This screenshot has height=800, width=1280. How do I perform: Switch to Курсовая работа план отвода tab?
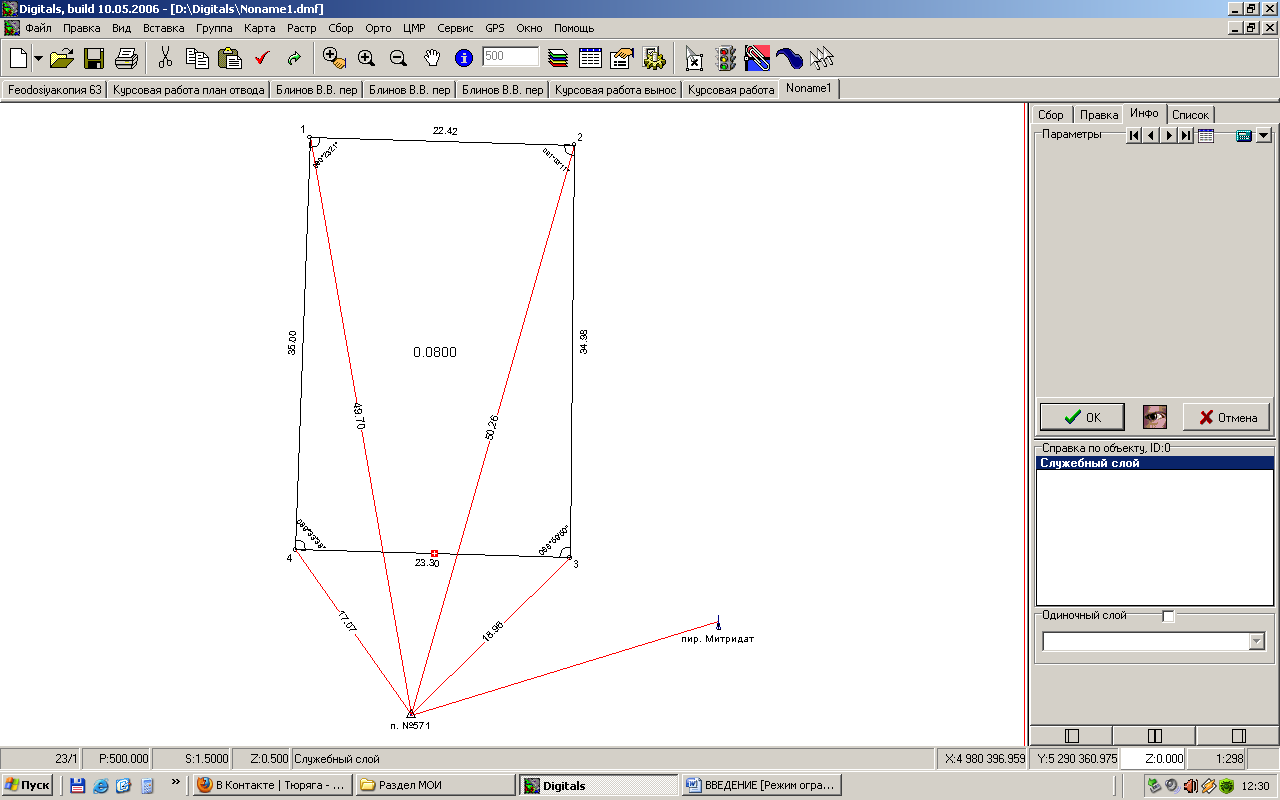[188, 90]
